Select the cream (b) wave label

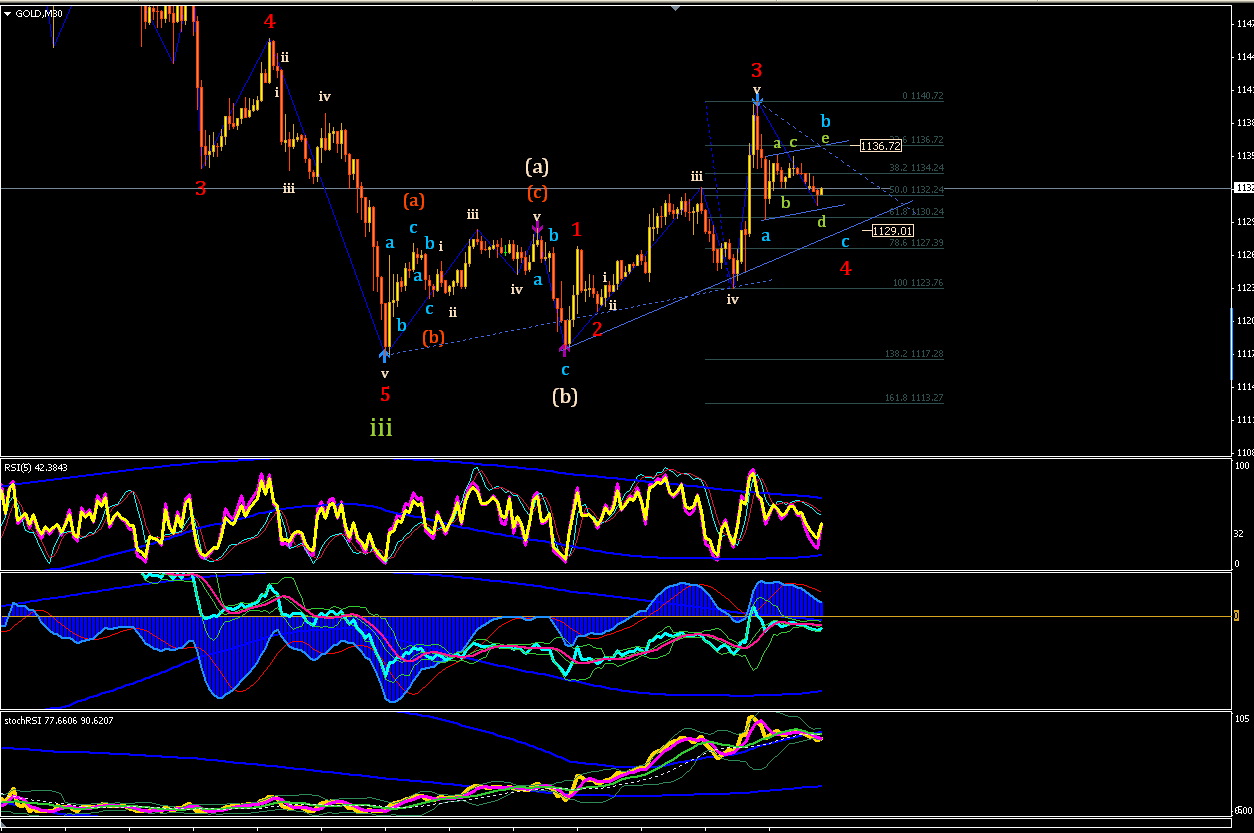(565, 396)
